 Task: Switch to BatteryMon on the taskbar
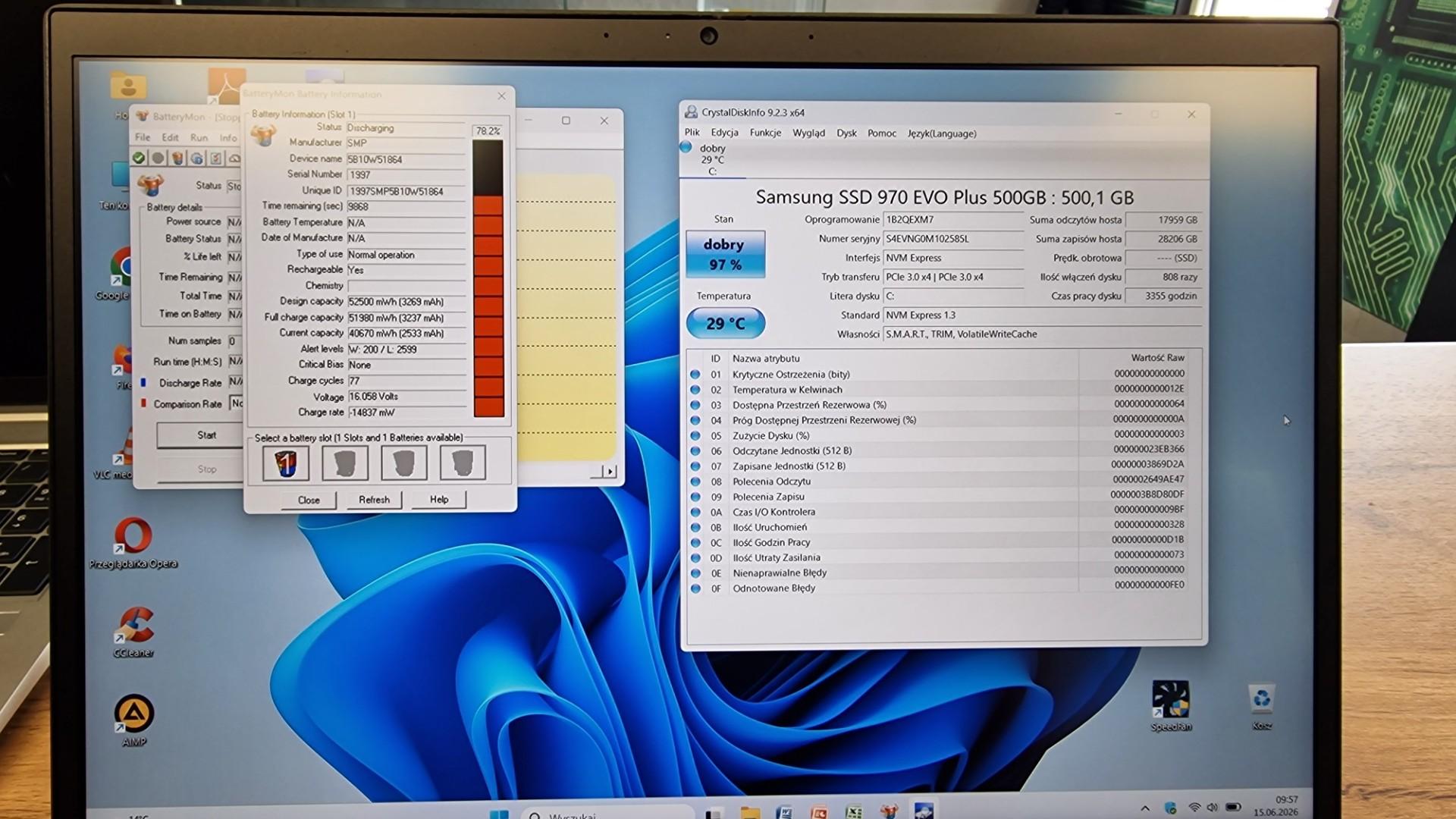click(x=889, y=813)
